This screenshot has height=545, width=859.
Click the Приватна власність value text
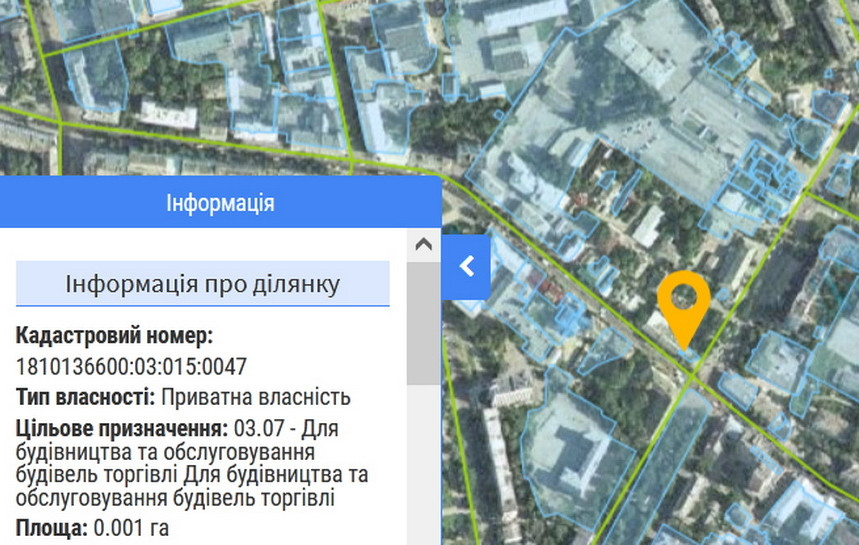(x=256, y=397)
